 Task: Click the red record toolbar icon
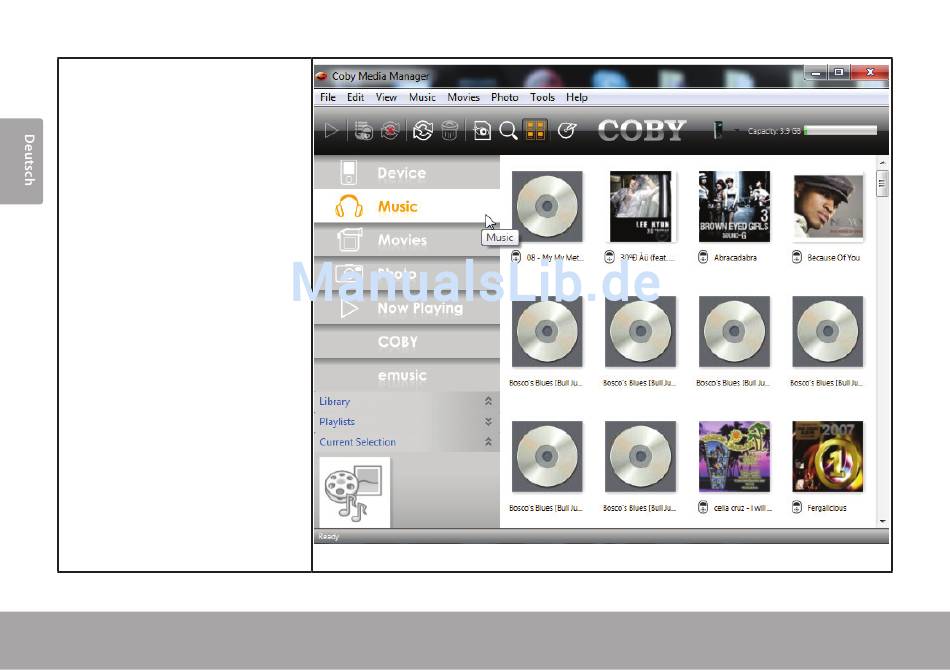point(391,130)
